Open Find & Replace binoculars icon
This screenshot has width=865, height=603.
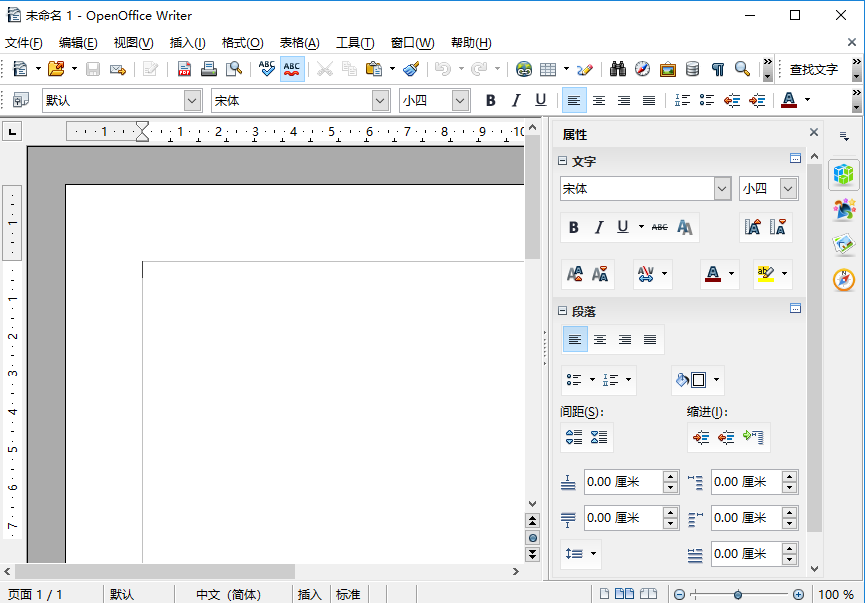coord(618,69)
